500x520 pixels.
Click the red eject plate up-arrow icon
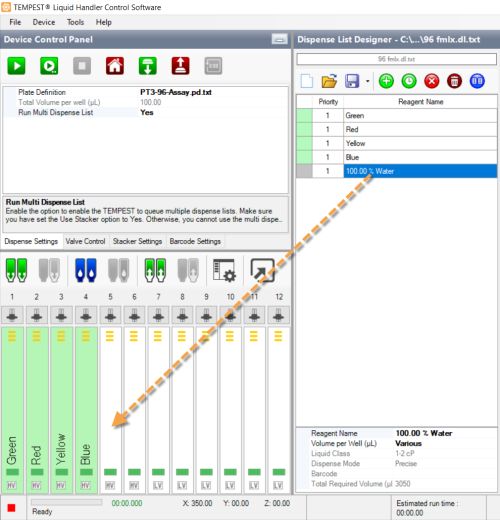[x=180, y=66]
